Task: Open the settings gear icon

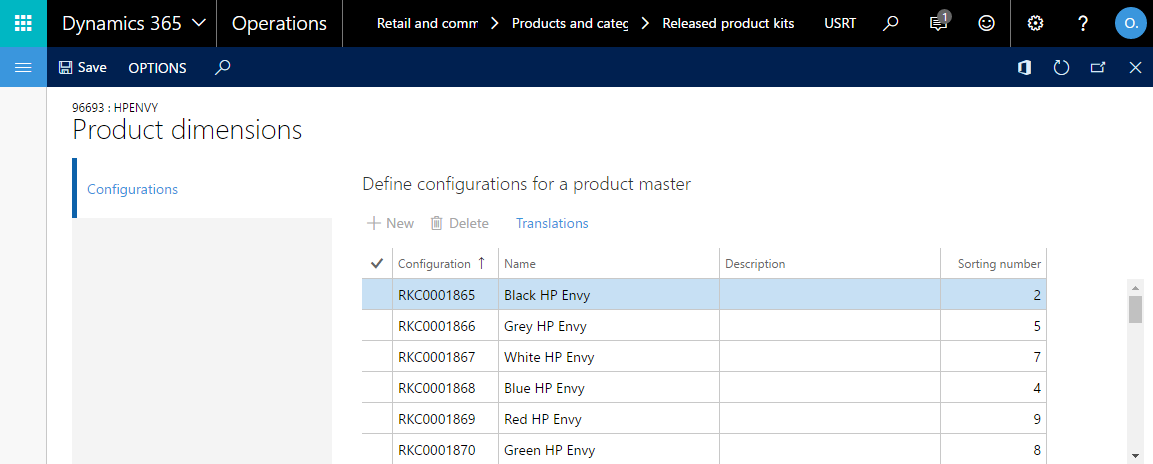Action: (x=1035, y=24)
